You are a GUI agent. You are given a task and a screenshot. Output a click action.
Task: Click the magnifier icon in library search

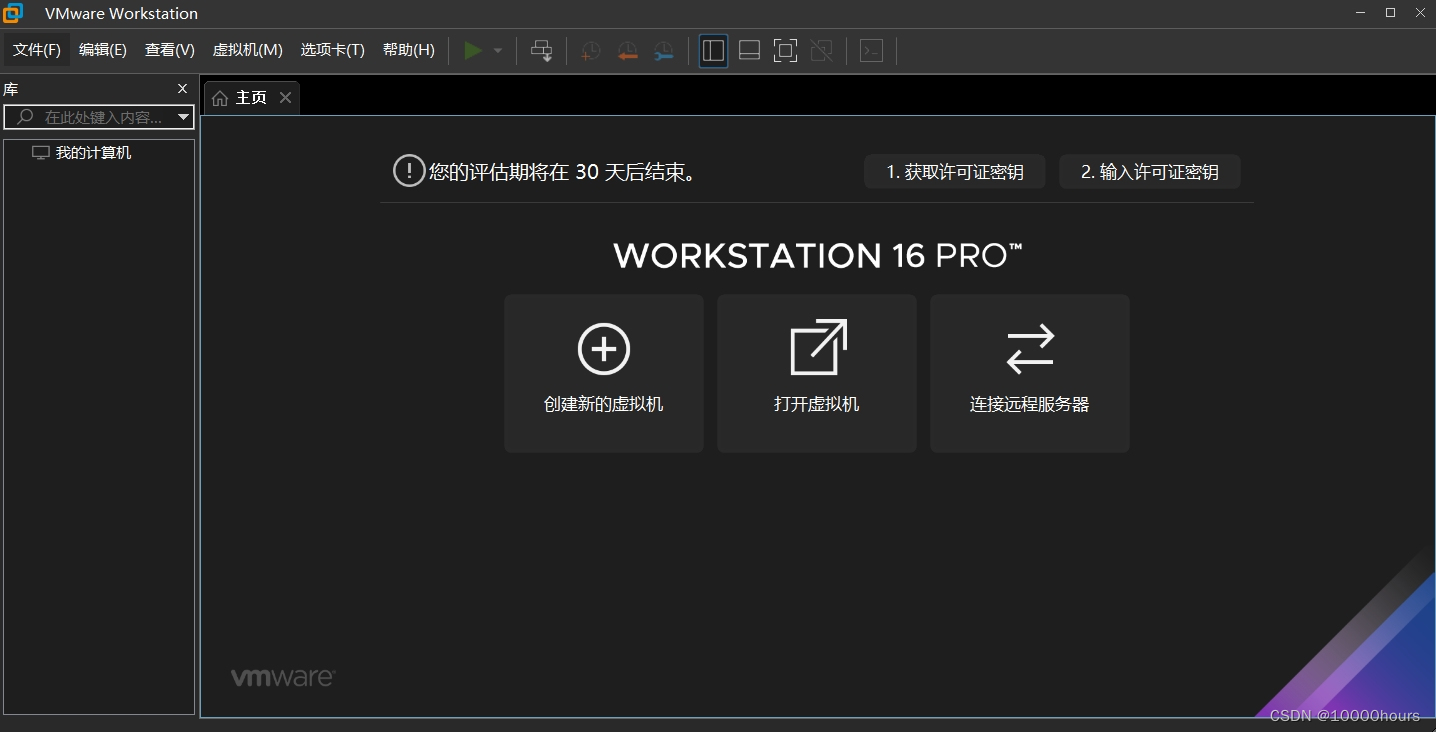coord(26,117)
